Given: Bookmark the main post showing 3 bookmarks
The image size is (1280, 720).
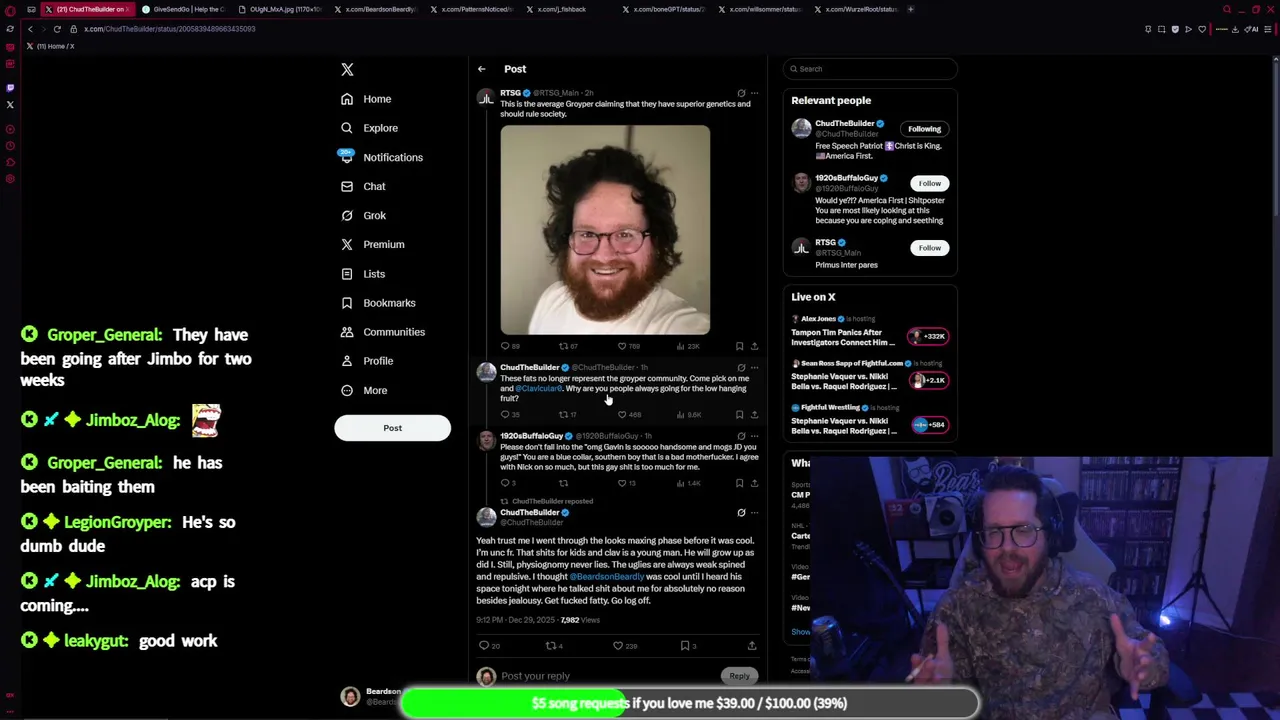Looking at the screenshot, I should [x=688, y=646].
